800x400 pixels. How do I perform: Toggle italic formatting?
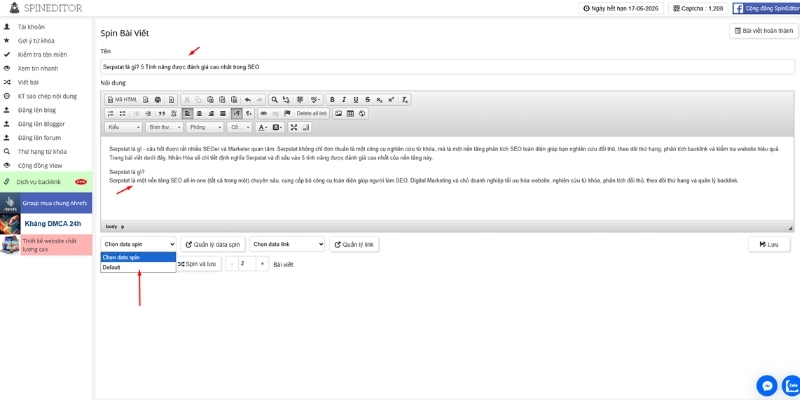(x=344, y=99)
